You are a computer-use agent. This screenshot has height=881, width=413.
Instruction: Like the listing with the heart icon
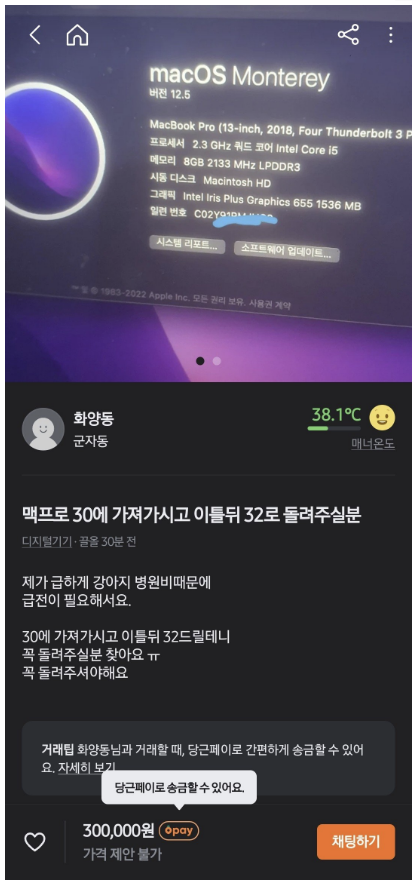(34, 841)
